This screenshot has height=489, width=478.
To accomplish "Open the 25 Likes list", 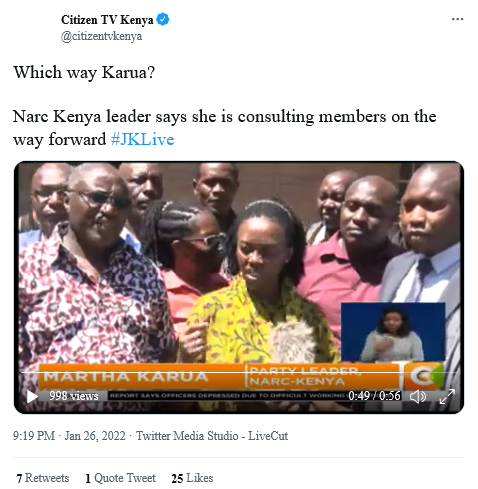I will pos(192,478).
